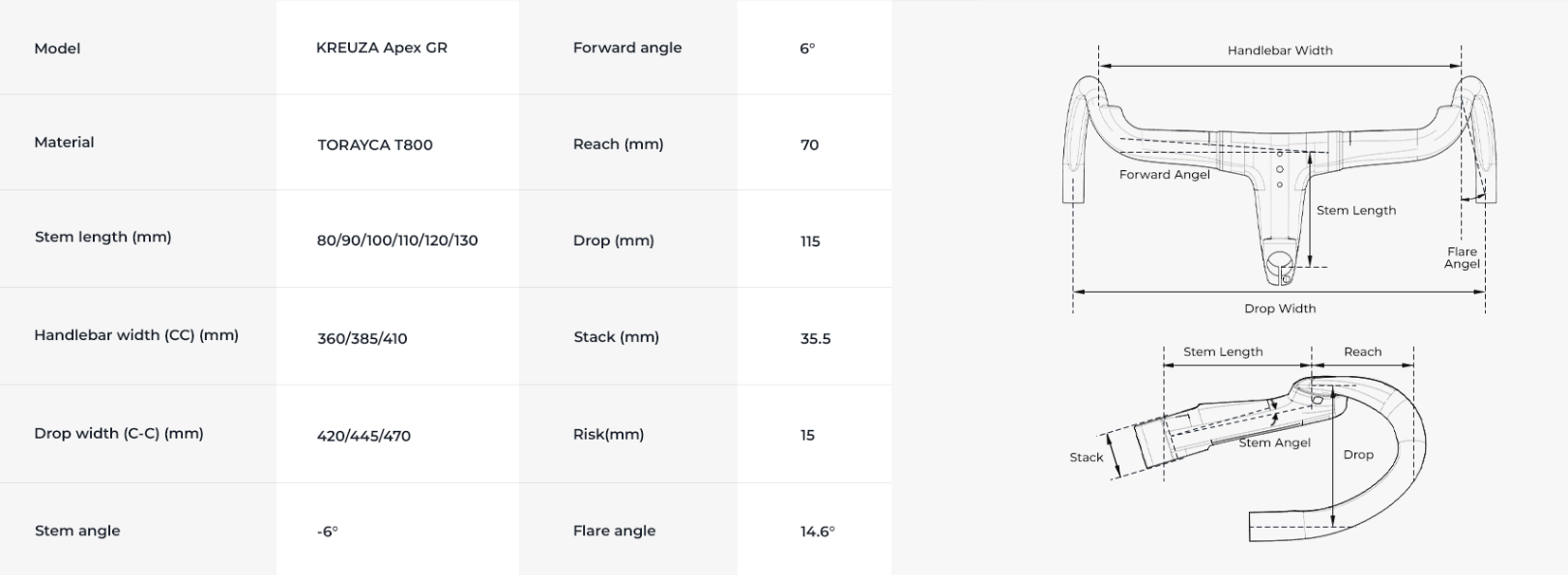Click the Risk(mm) label

pyautogui.click(x=608, y=434)
